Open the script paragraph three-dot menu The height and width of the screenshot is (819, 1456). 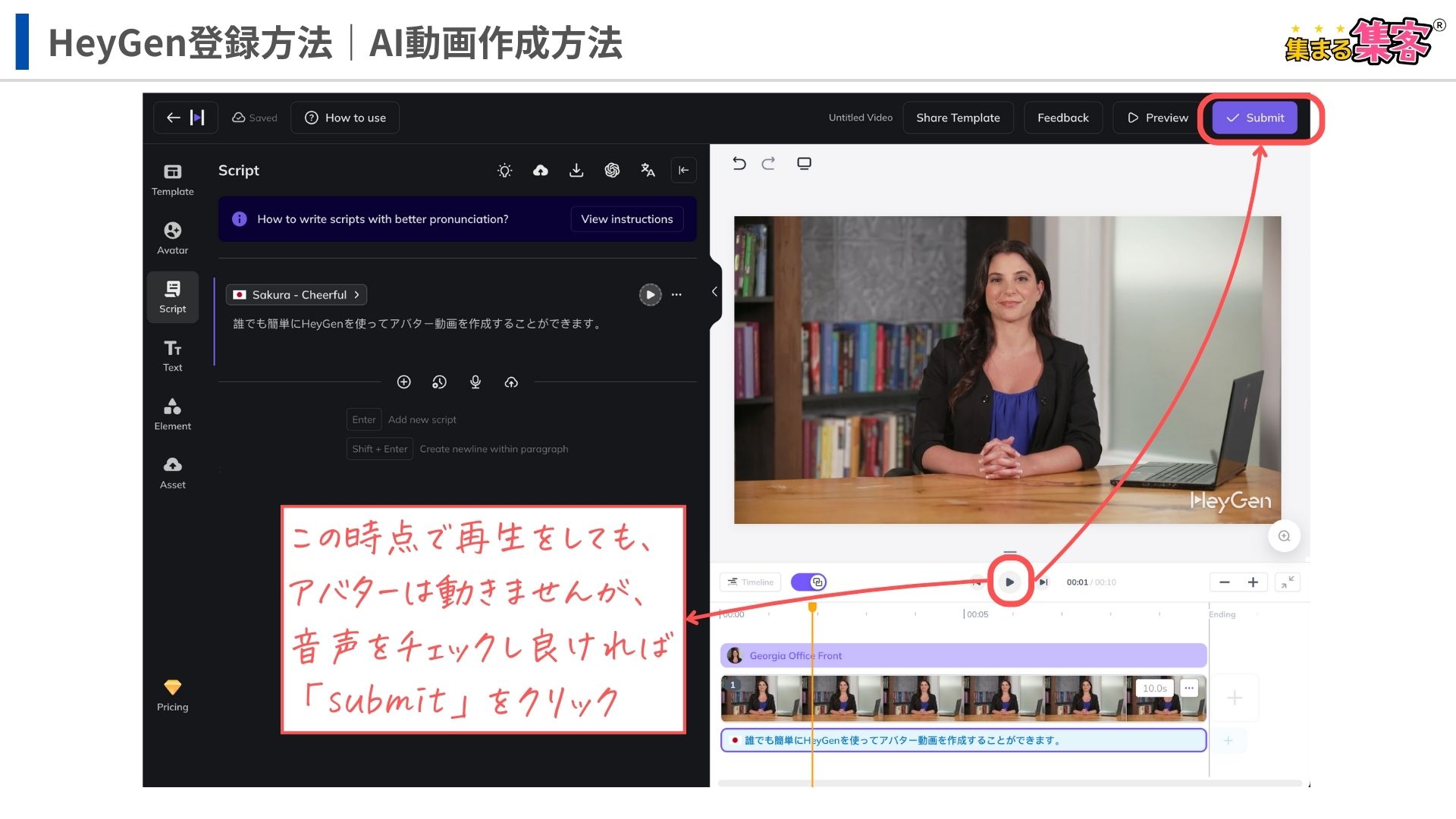[x=676, y=295]
